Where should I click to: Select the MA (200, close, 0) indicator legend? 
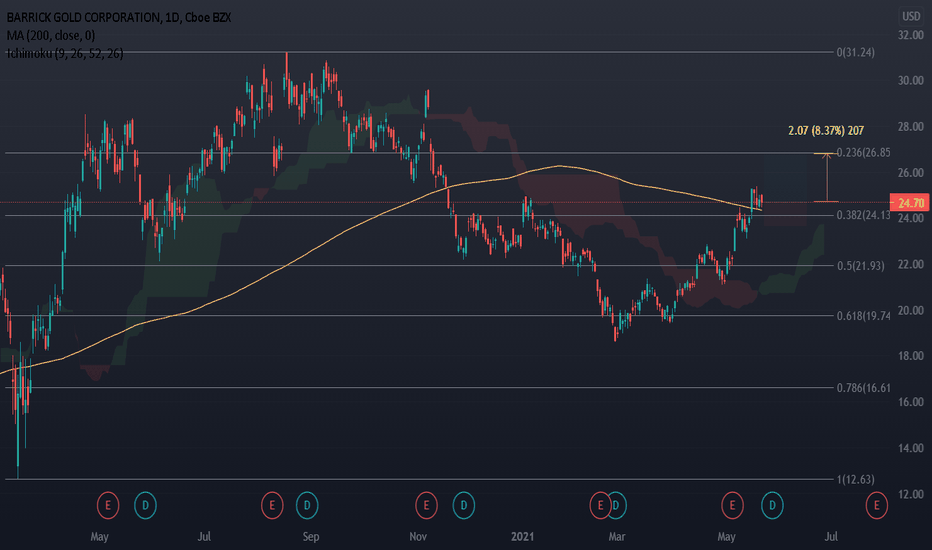[x=51, y=36]
